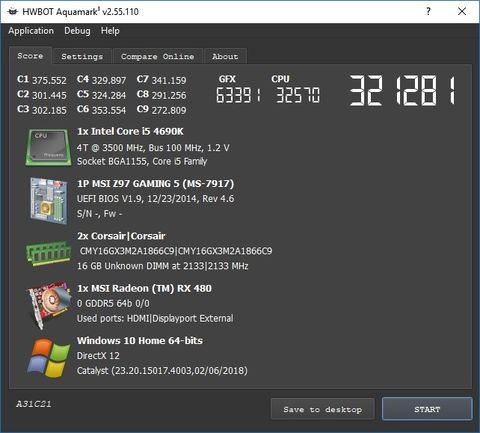This screenshot has height=433, width=480.
Task: Click the red graphics card icon
Action: point(49,306)
